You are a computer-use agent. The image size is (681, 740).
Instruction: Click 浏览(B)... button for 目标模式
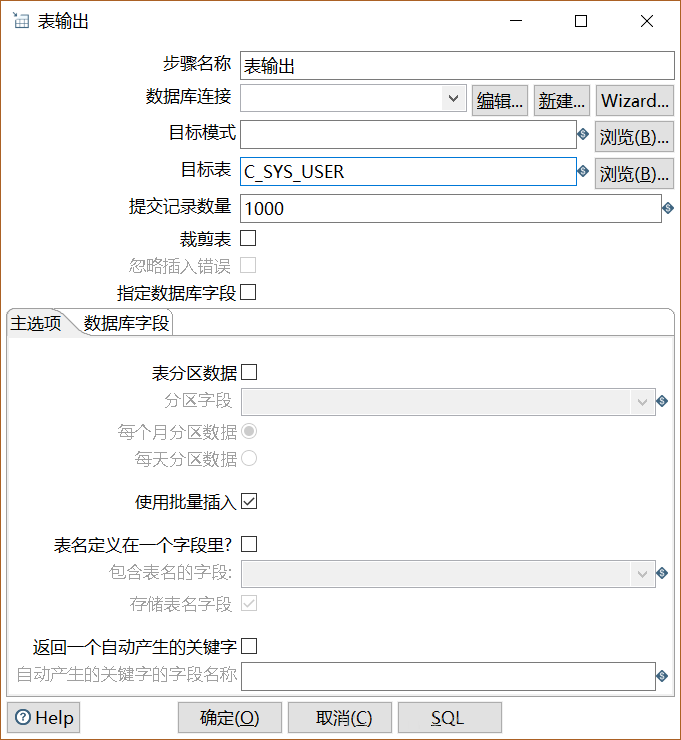click(x=634, y=137)
